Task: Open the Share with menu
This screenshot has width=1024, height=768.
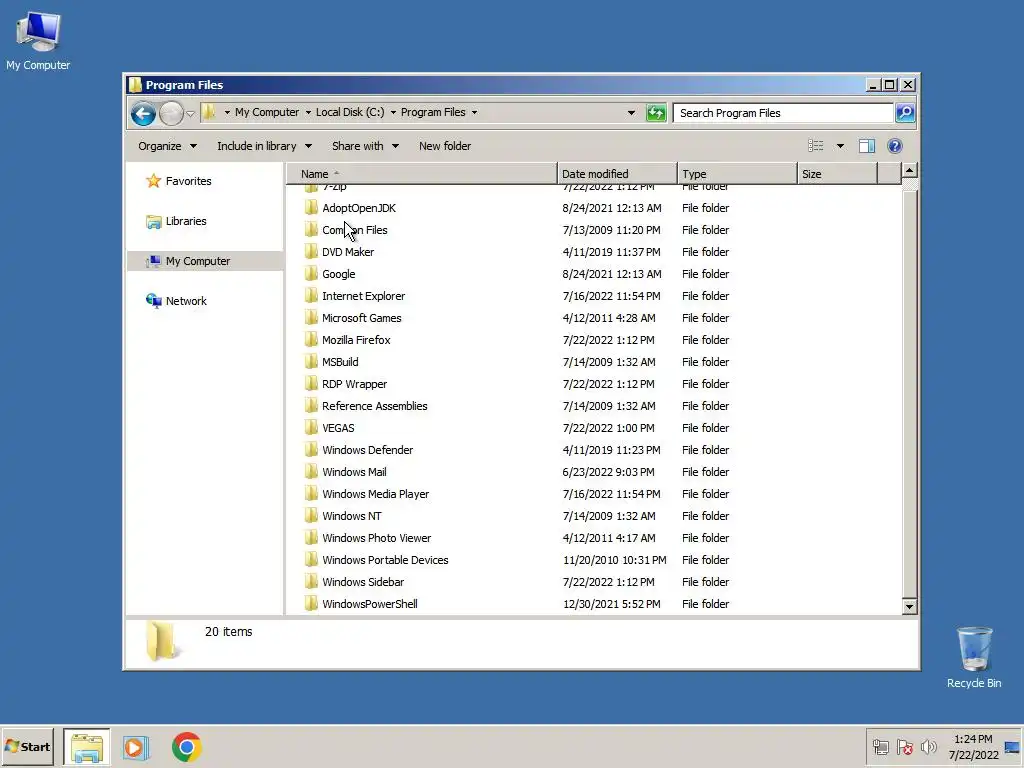Action: point(365,146)
